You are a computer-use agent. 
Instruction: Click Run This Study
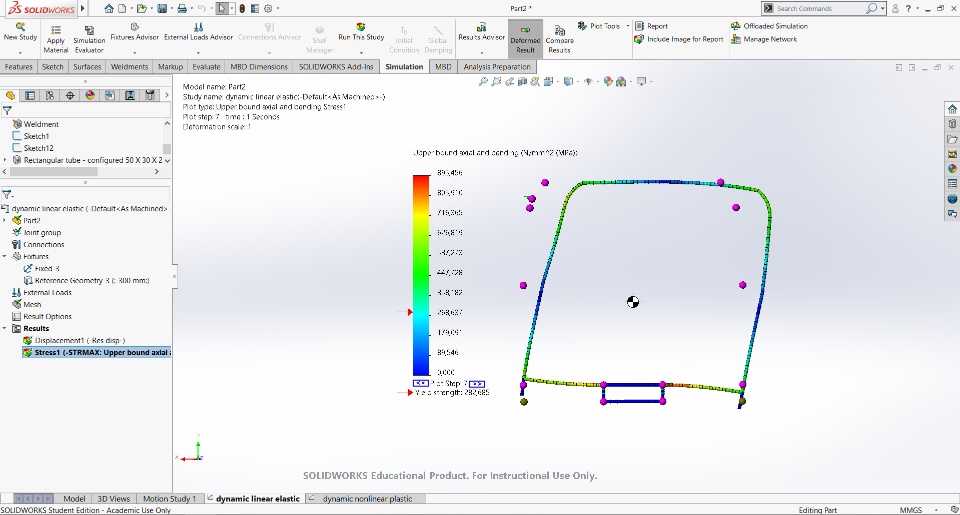pos(361,32)
